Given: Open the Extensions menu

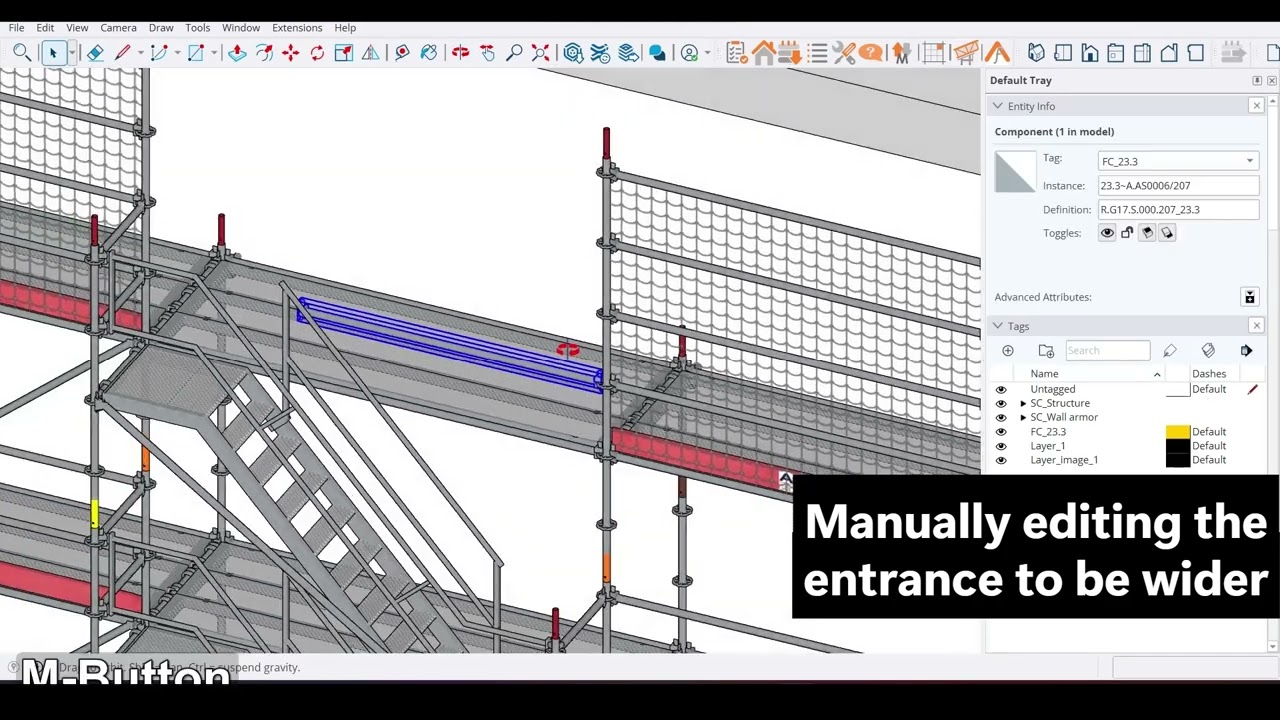Looking at the screenshot, I should pyautogui.click(x=297, y=28).
